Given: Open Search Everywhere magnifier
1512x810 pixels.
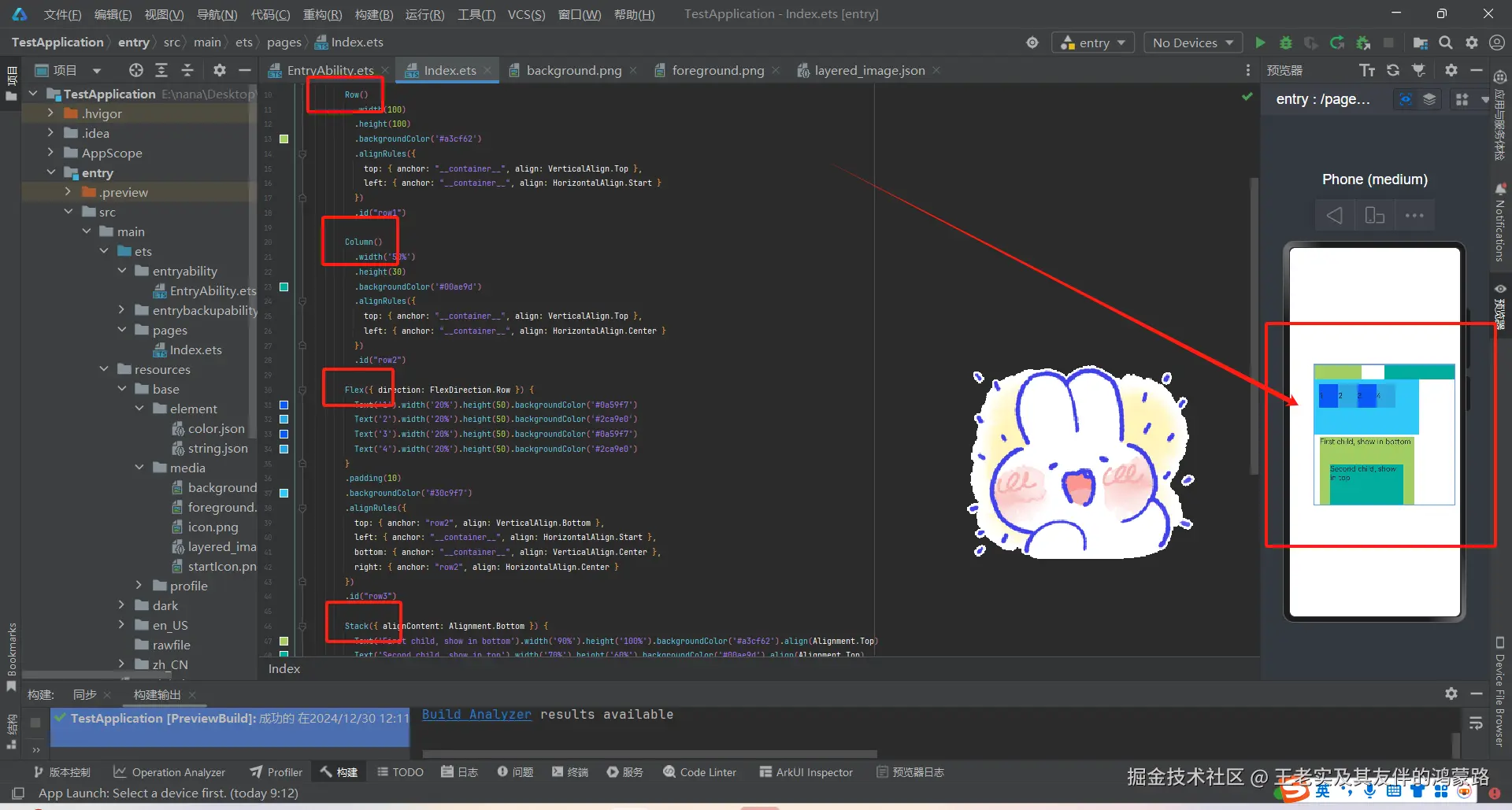Looking at the screenshot, I should [x=1446, y=43].
